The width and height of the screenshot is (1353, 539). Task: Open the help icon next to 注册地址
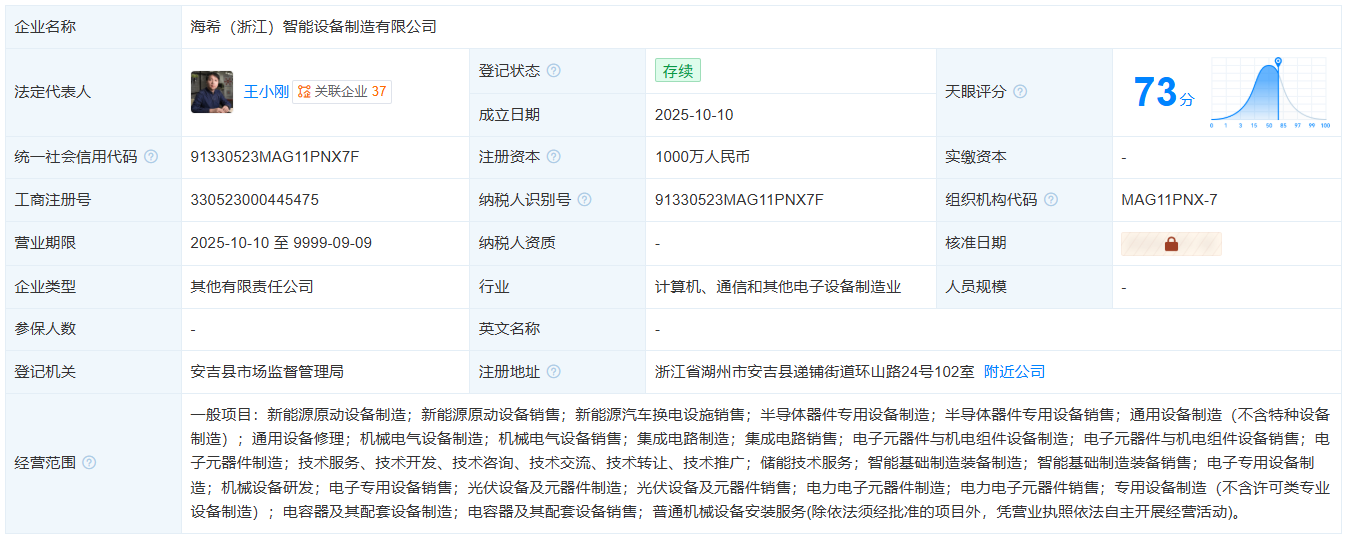pyautogui.click(x=553, y=372)
